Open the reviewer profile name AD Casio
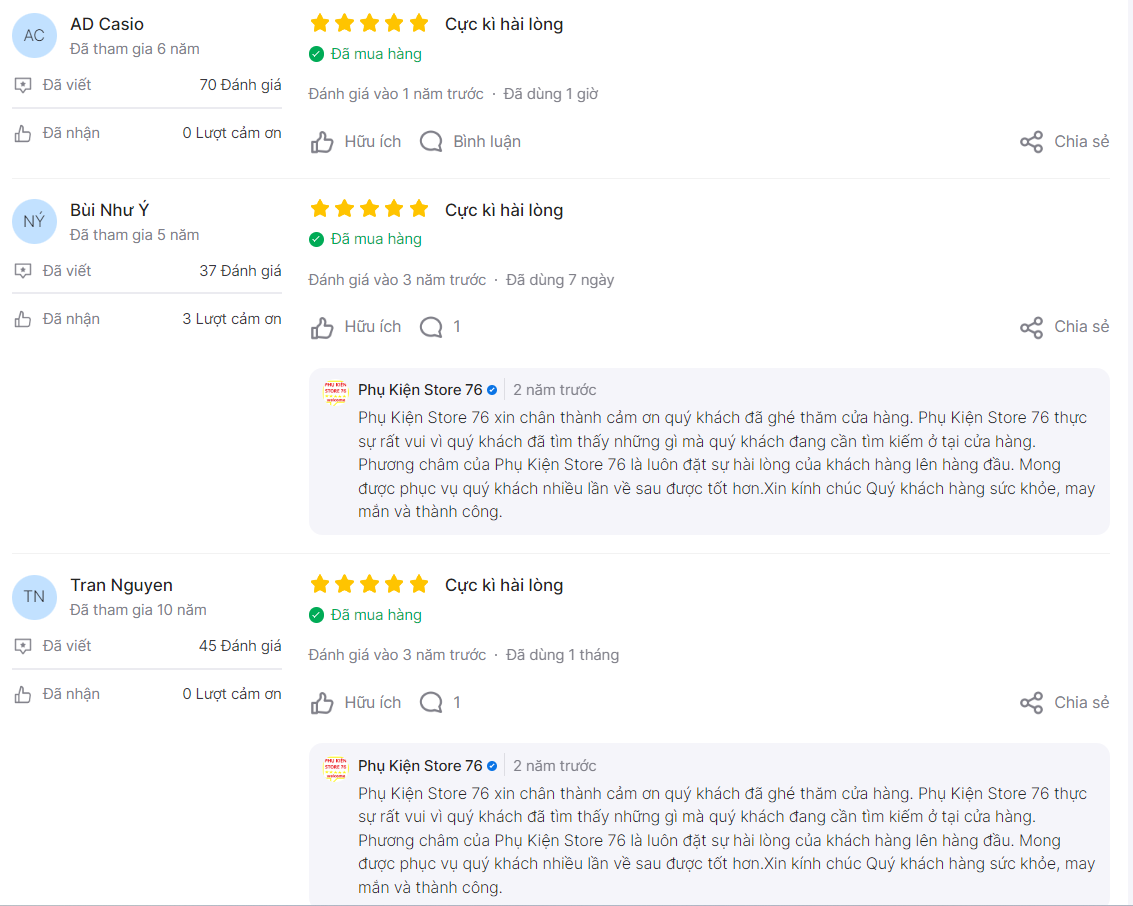The image size is (1133, 906). [x=107, y=24]
